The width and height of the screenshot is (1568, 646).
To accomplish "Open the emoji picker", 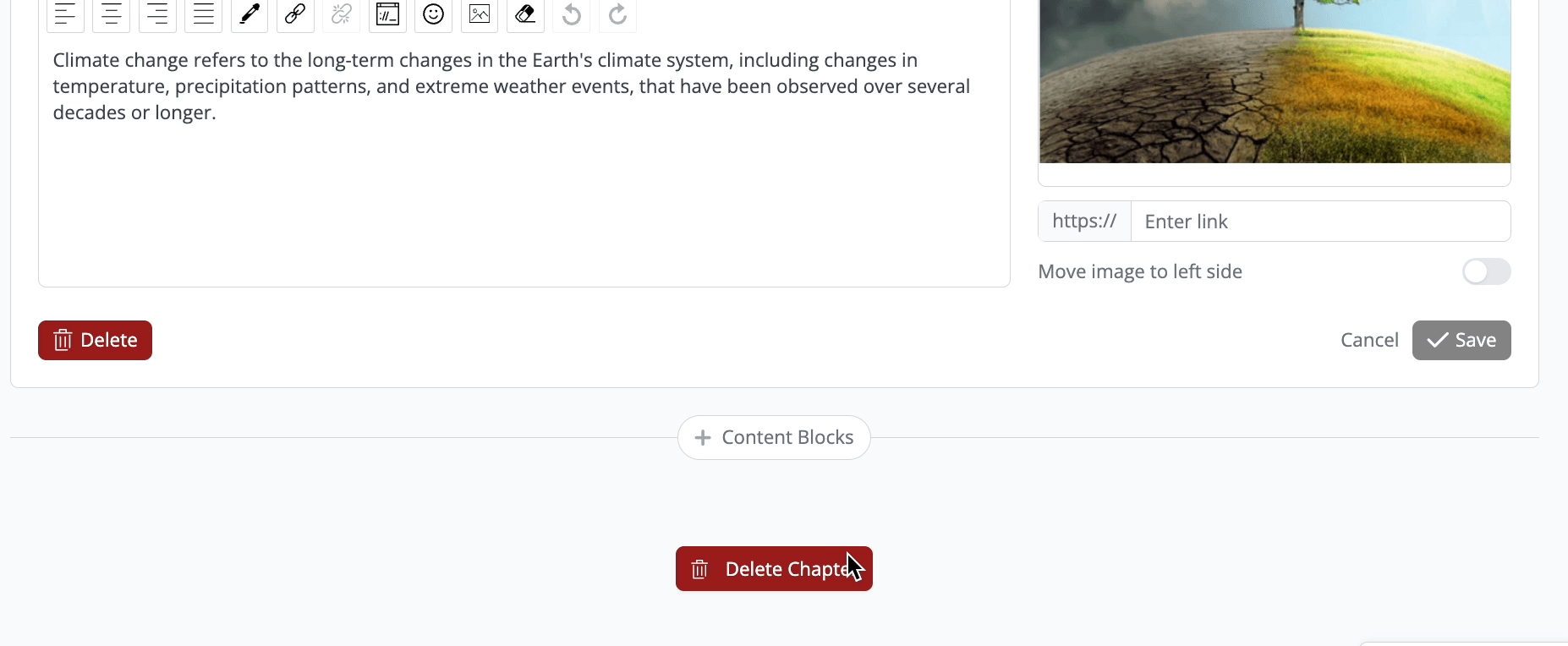I will tap(434, 14).
